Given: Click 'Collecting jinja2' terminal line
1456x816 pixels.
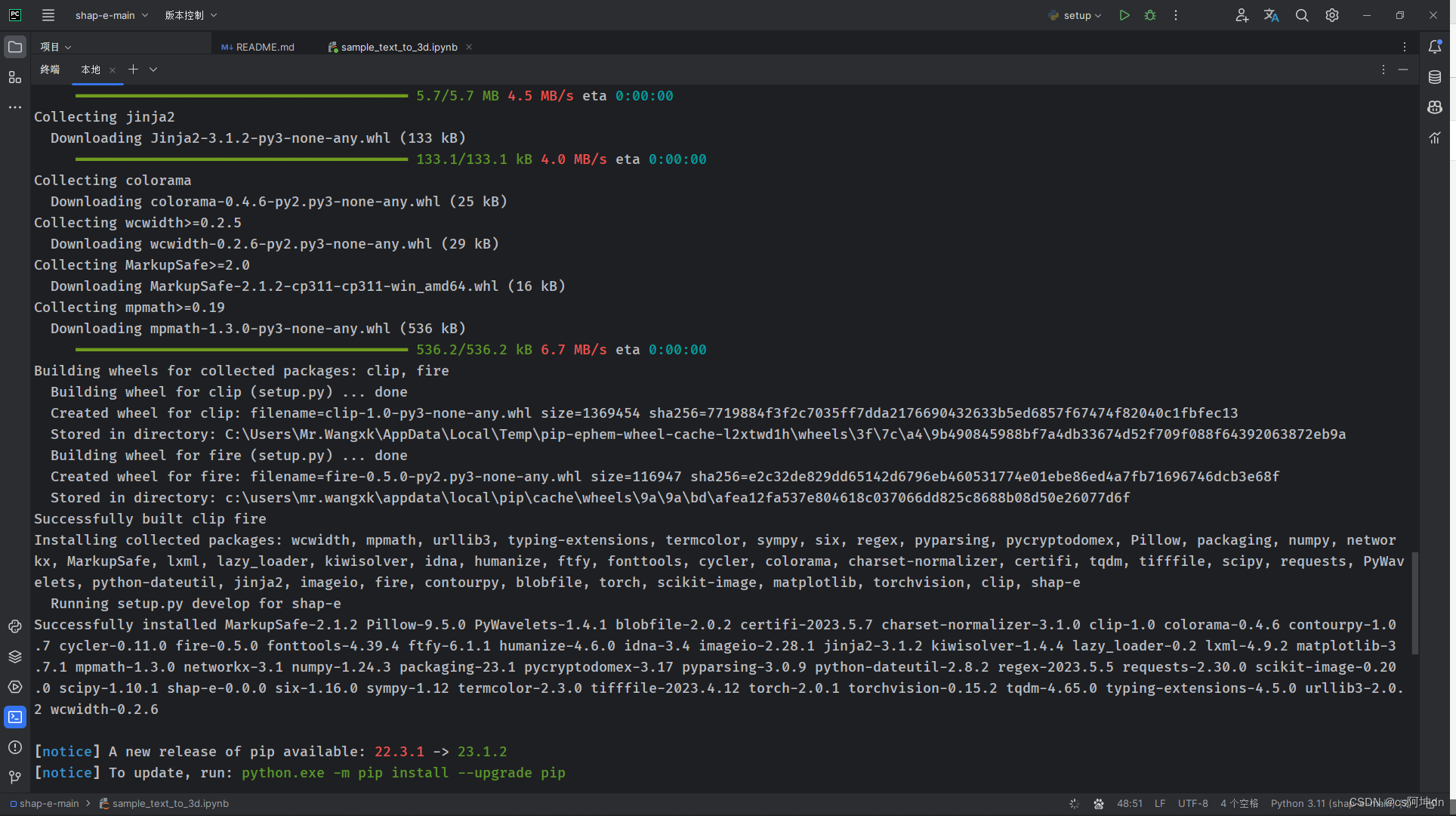Looking at the screenshot, I should [104, 117].
